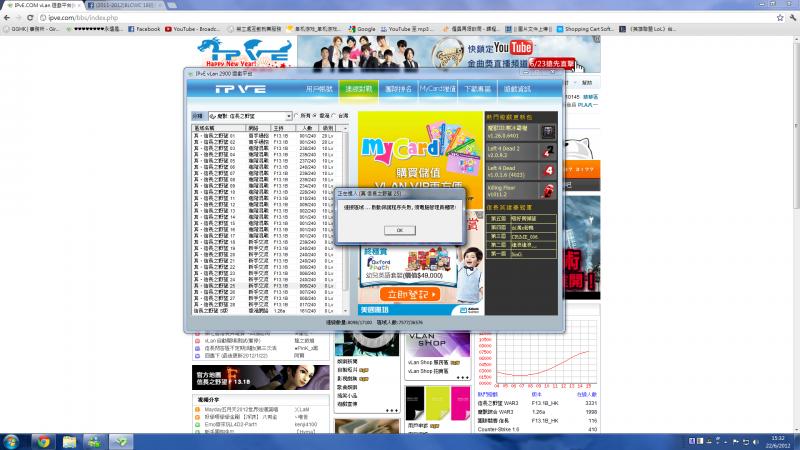Switch to the 用戶帳號 tab
Viewport: 800px width, 450px height.
click(319, 90)
